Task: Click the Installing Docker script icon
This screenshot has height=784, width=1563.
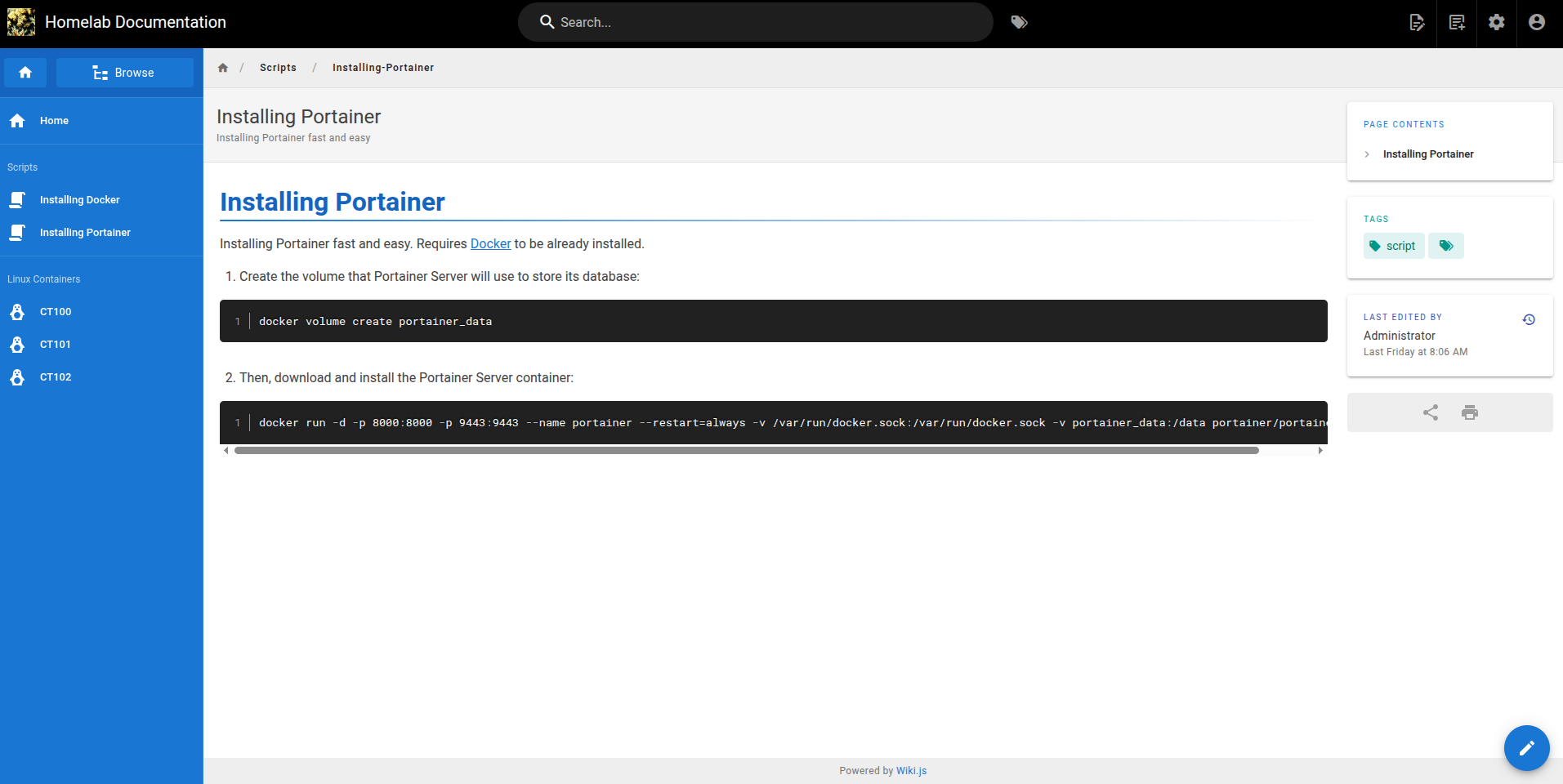Action: [17, 200]
